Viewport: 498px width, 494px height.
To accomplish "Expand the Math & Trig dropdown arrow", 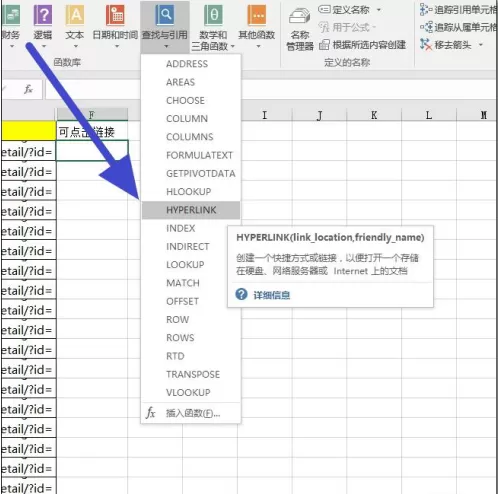I will (233, 46).
